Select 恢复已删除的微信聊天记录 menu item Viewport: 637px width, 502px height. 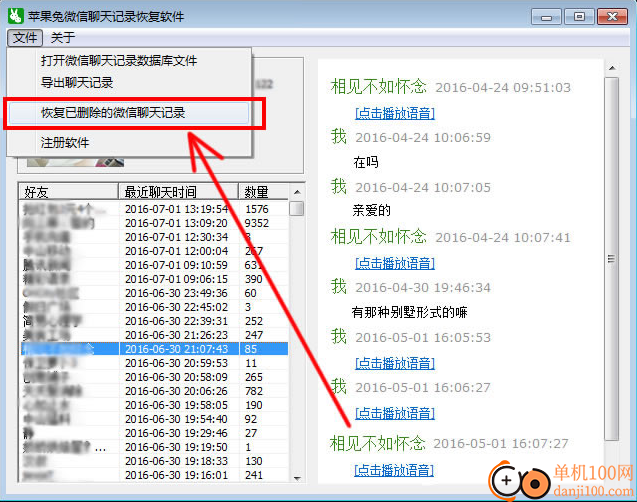[129, 113]
